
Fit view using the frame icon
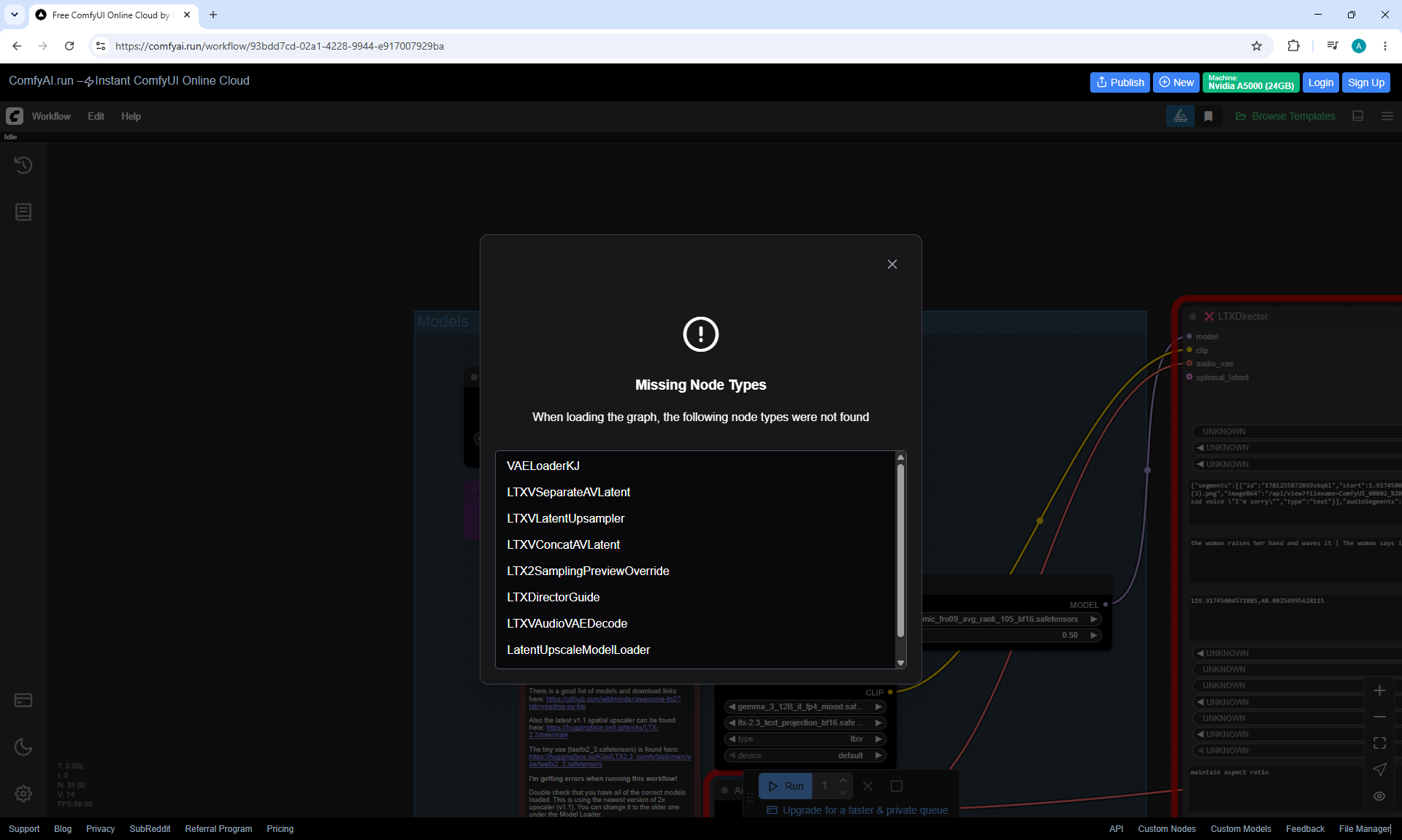click(1379, 743)
